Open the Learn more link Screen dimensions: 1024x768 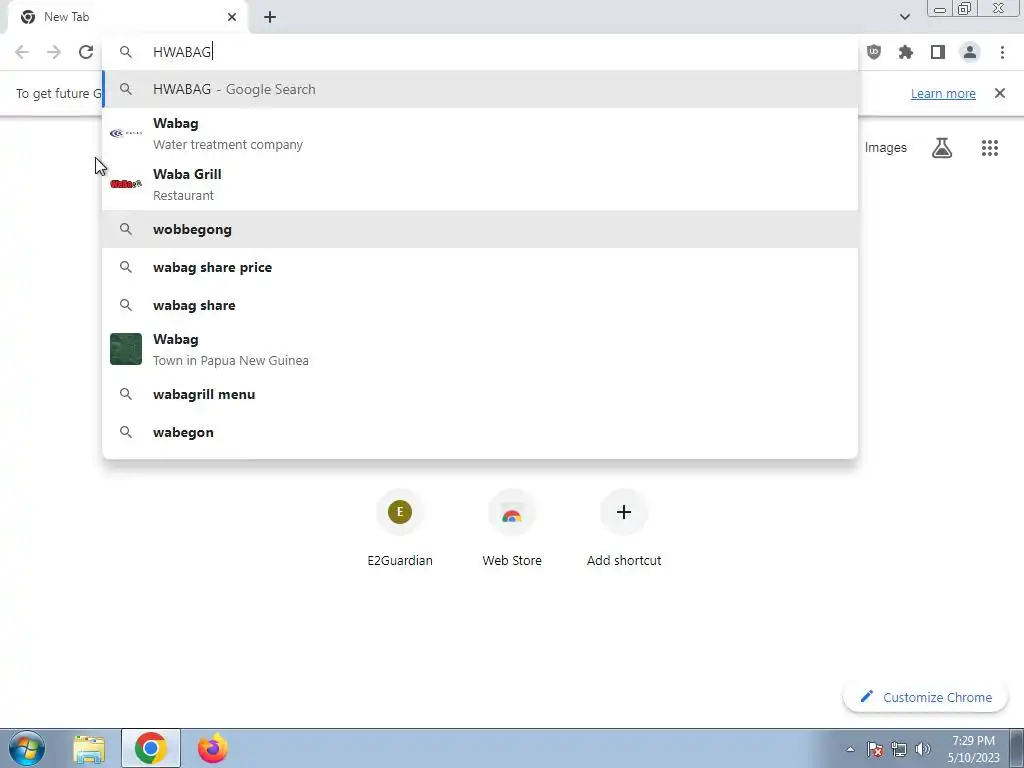(943, 93)
